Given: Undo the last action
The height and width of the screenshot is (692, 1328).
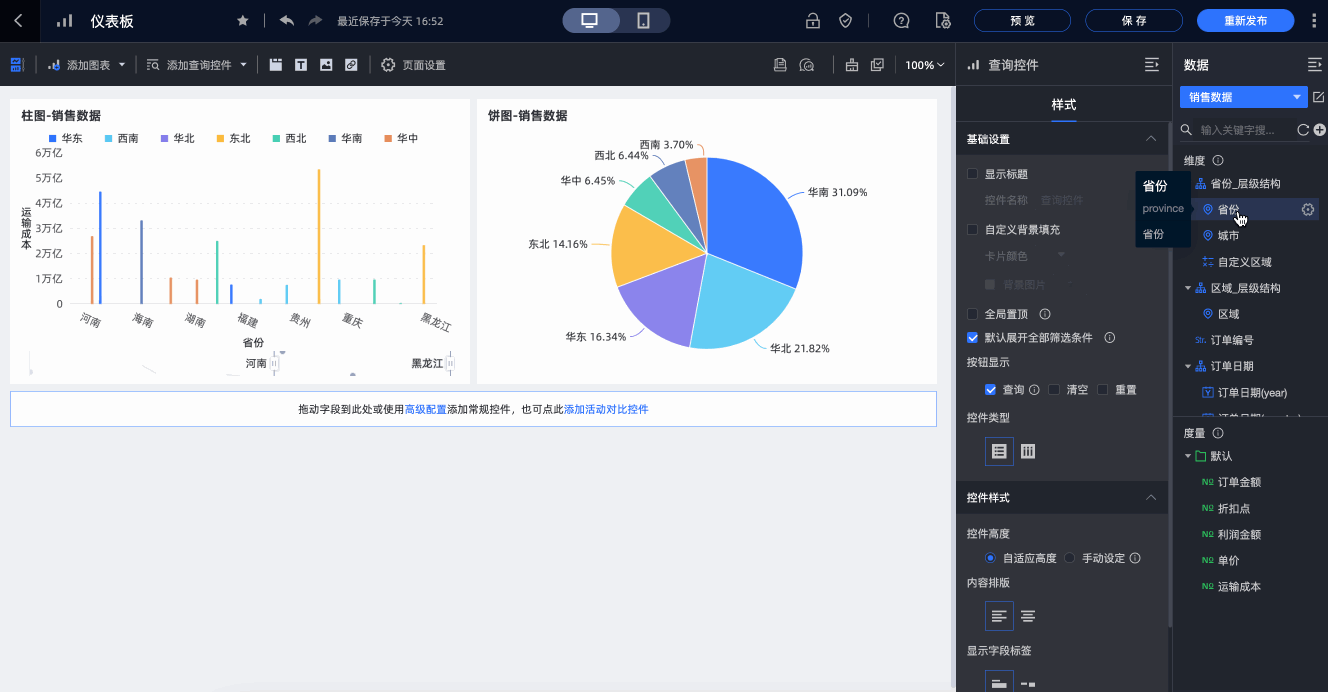Looking at the screenshot, I should point(287,21).
